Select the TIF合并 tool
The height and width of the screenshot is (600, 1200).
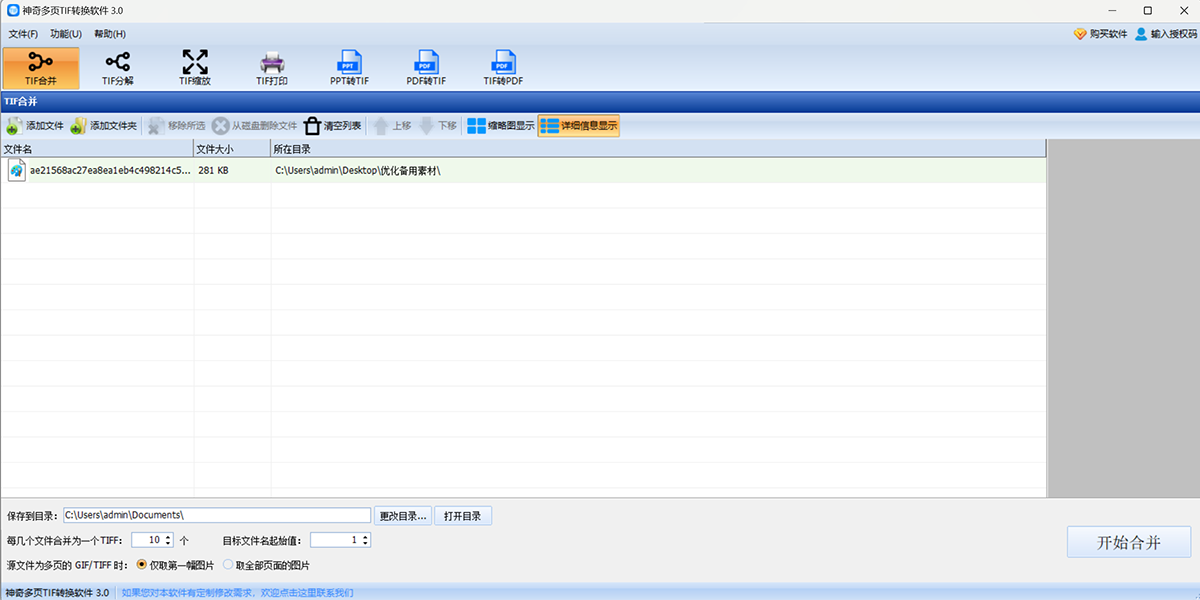point(41,67)
